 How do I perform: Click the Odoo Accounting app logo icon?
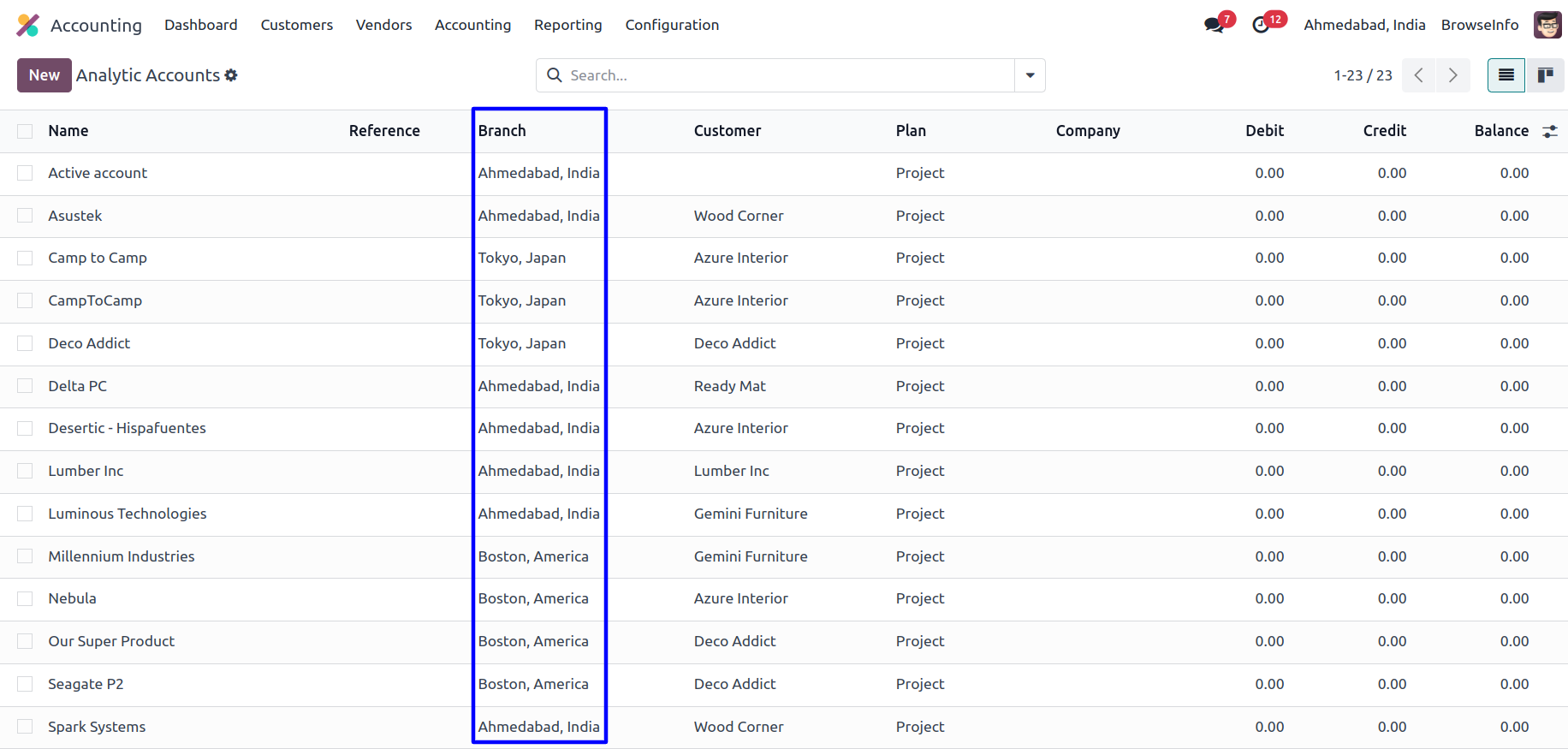click(x=27, y=25)
